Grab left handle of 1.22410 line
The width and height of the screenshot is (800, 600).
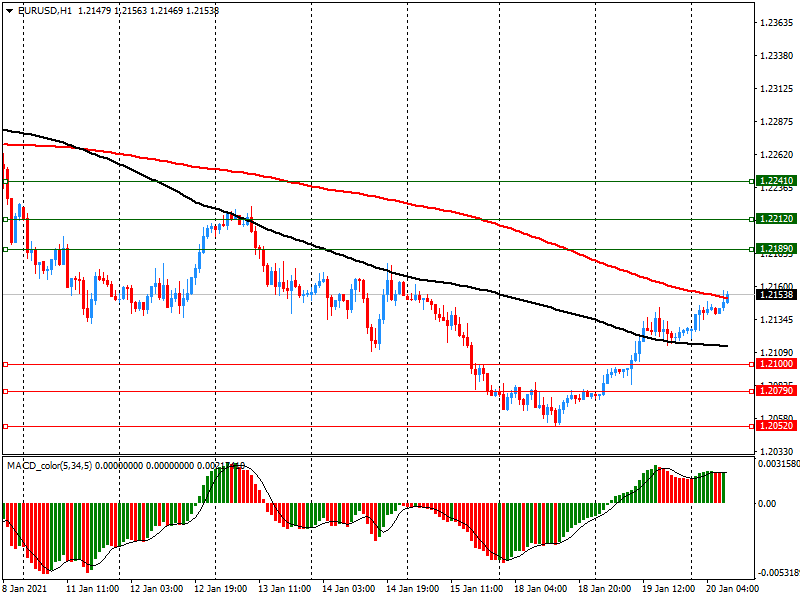pyautogui.click(x=6, y=182)
